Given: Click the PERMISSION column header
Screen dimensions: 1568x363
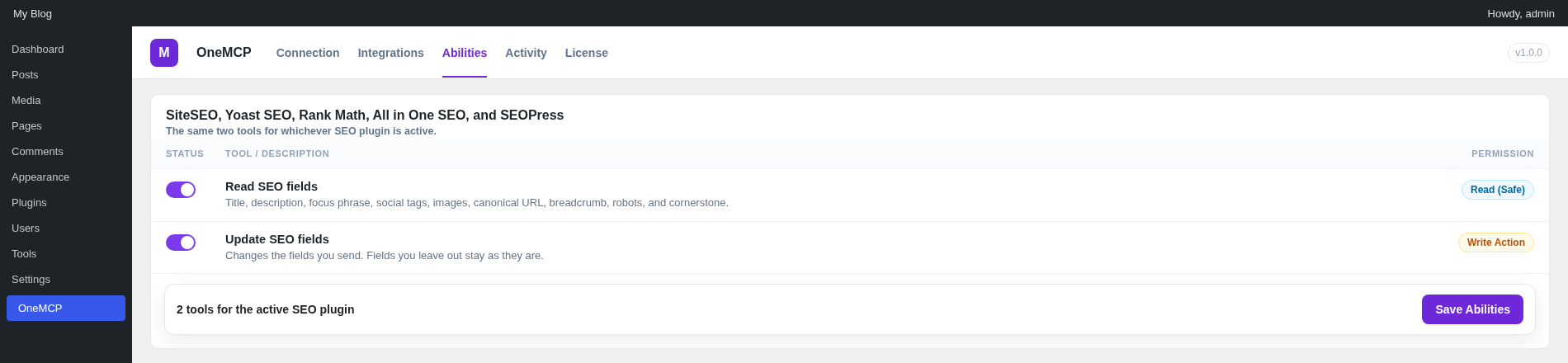Looking at the screenshot, I should [x=1503, y=153].
